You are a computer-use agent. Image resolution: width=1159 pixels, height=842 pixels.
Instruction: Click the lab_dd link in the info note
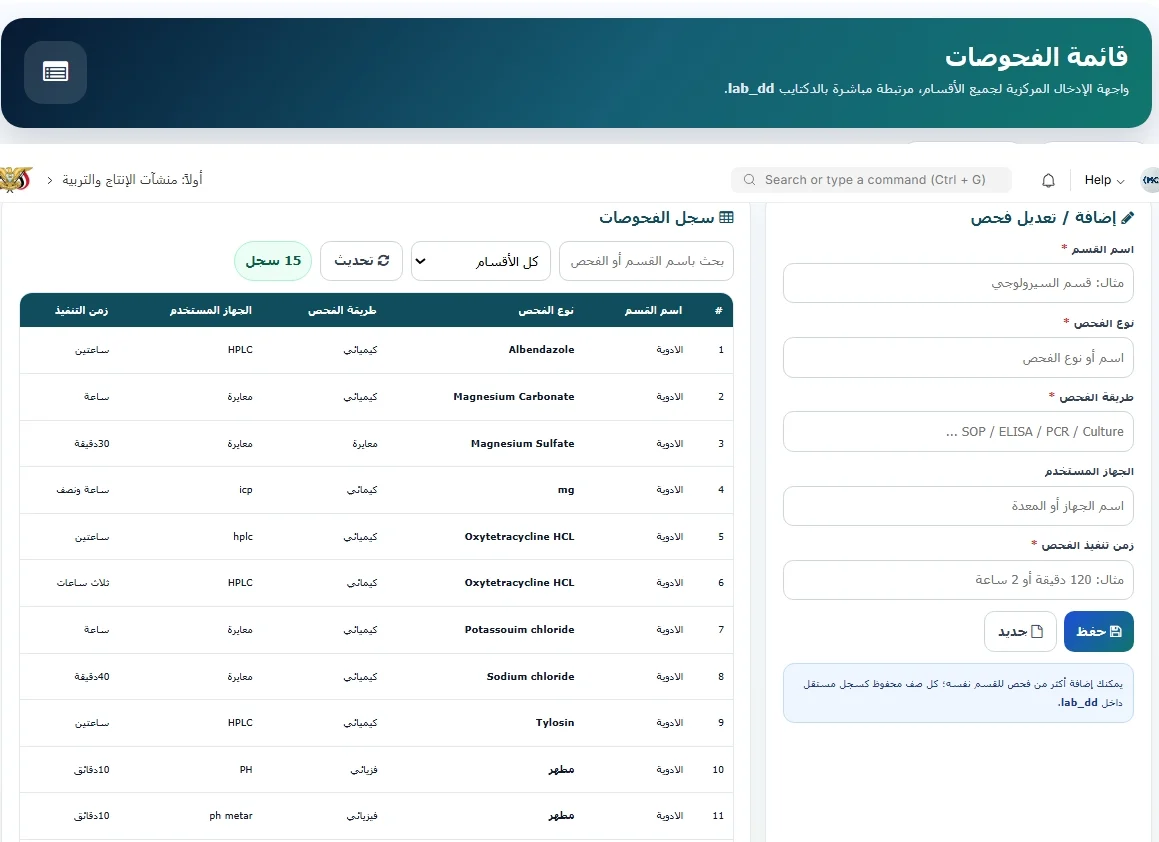coord(1078,702)
